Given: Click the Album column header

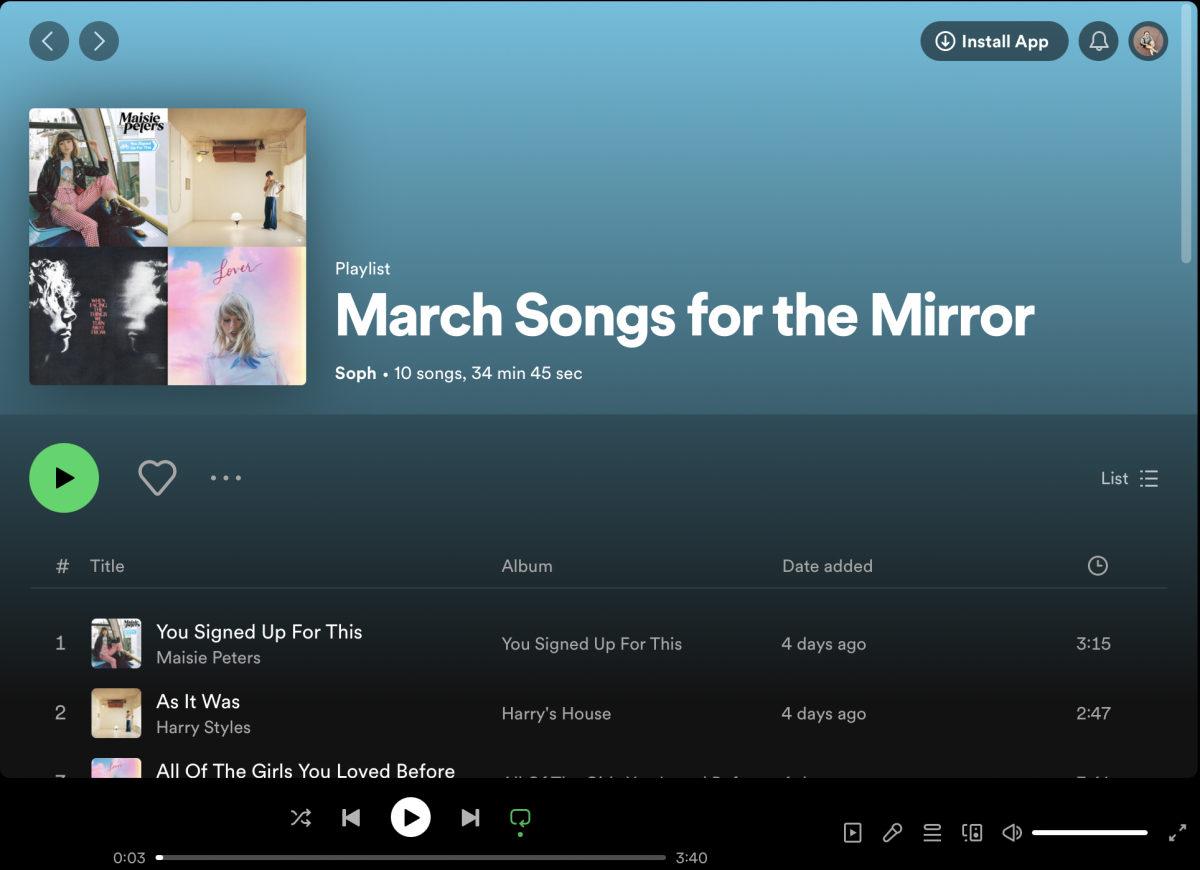Looking at the screenshot, I should click(527, 566).
